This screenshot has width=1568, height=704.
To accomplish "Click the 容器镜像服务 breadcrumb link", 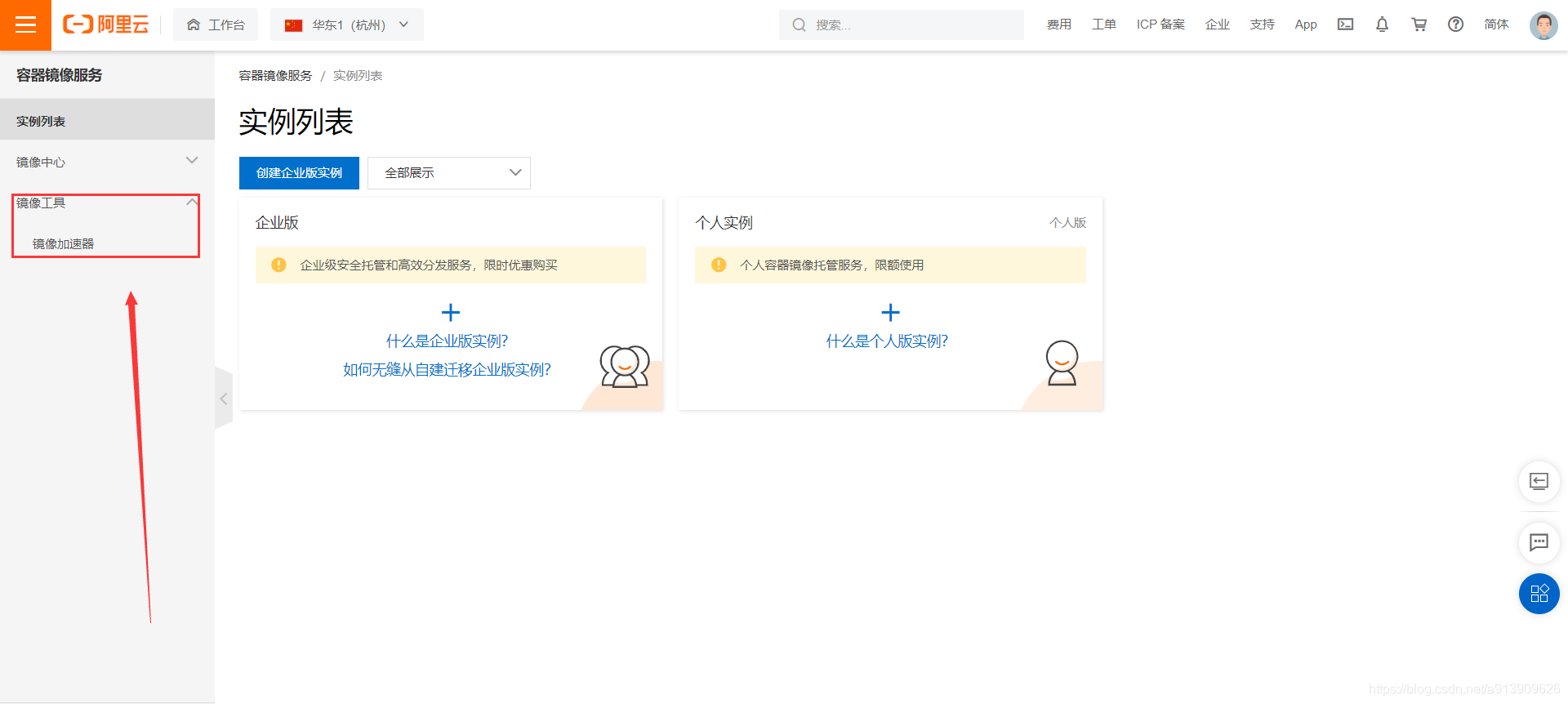I will click(275, 75).
